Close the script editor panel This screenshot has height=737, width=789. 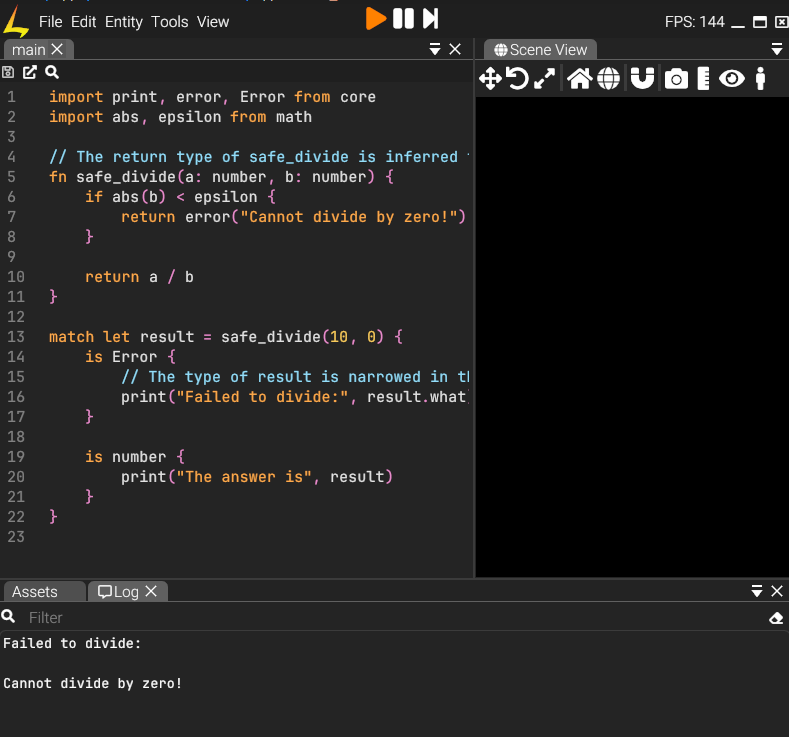[455, 49]
